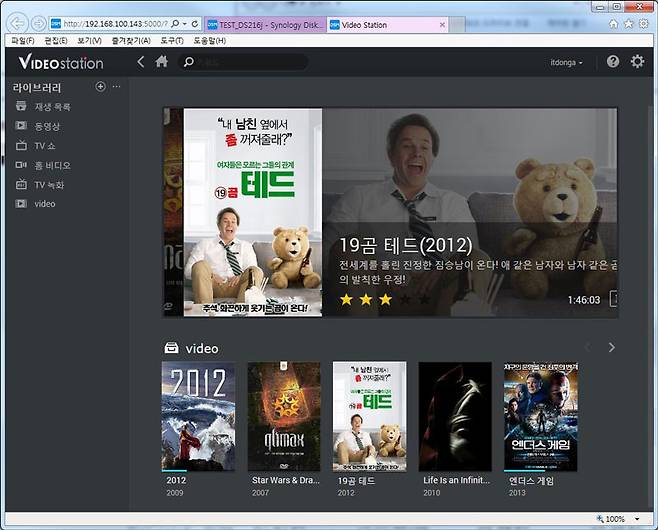
Task: Click the TV 녹화 recording icon
Action: (21, 184)
